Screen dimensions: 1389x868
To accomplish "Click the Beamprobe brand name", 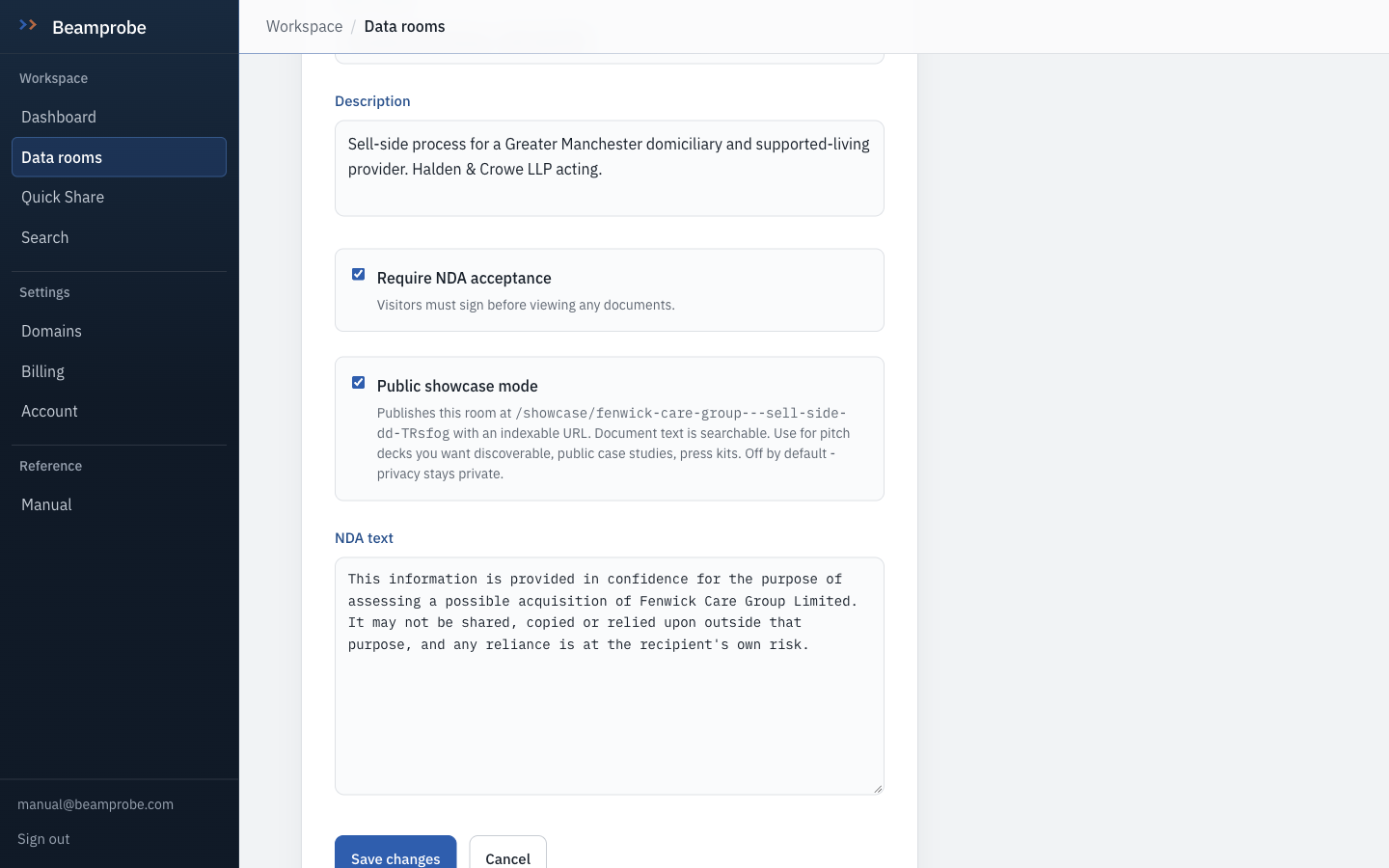I will (99, 27).
